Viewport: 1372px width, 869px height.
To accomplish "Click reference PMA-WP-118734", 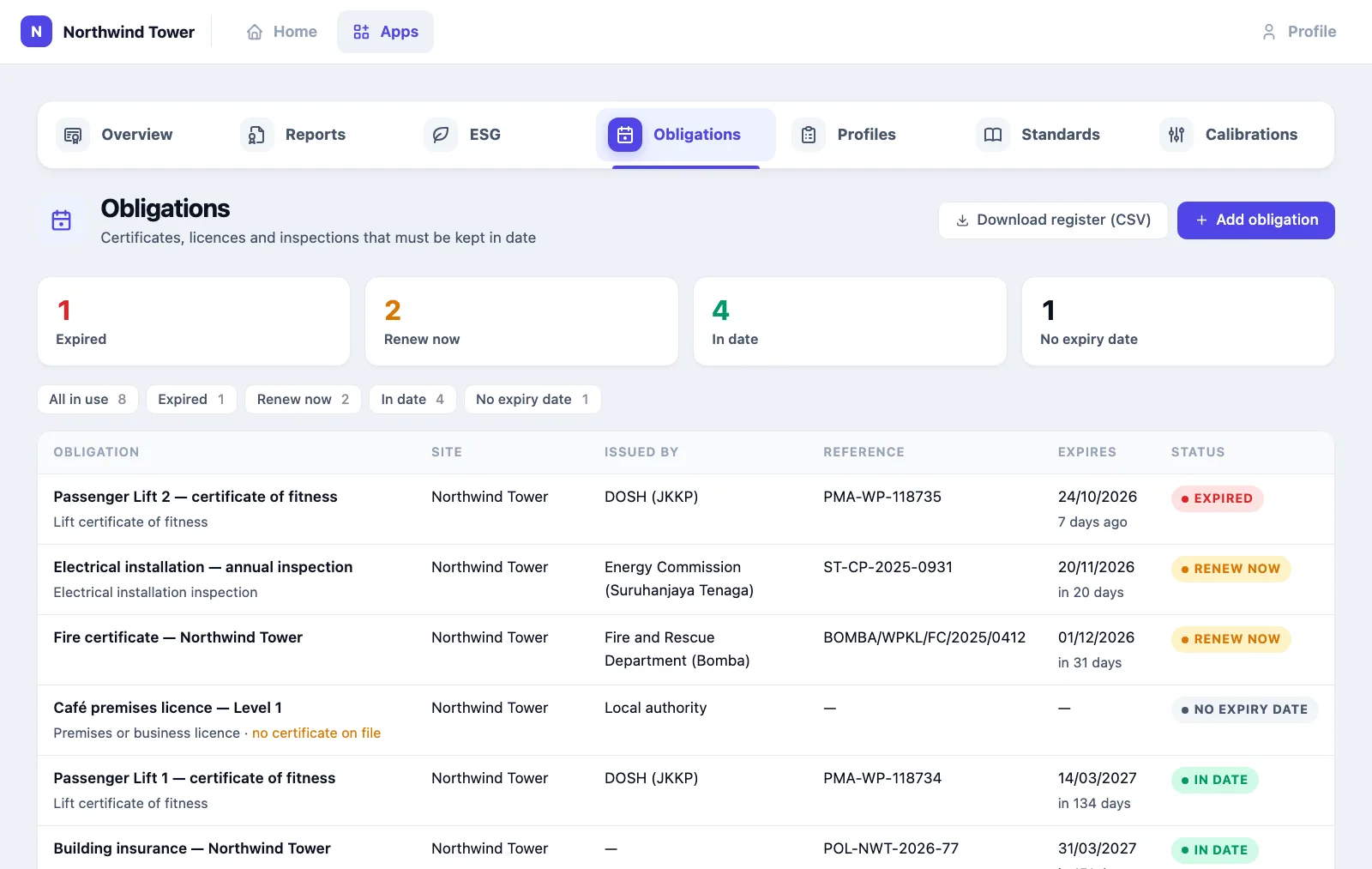I will 882,778.
